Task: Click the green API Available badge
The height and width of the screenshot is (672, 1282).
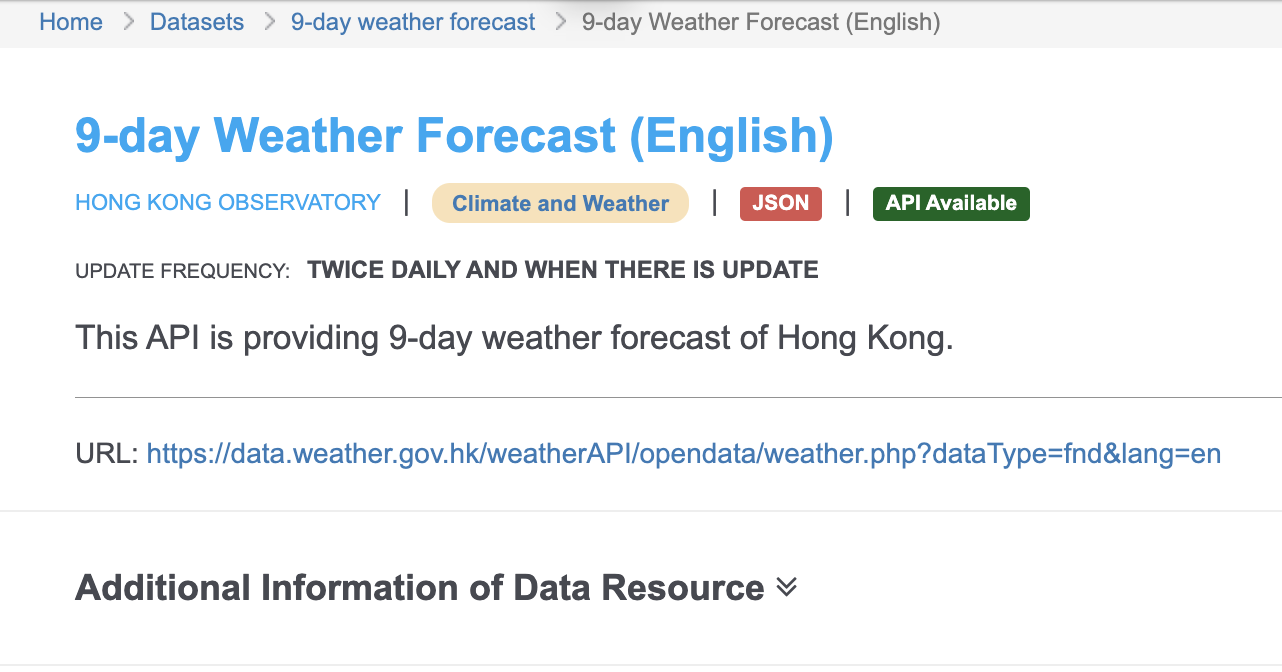Action: pyautogui.click(x=951, y=203)
